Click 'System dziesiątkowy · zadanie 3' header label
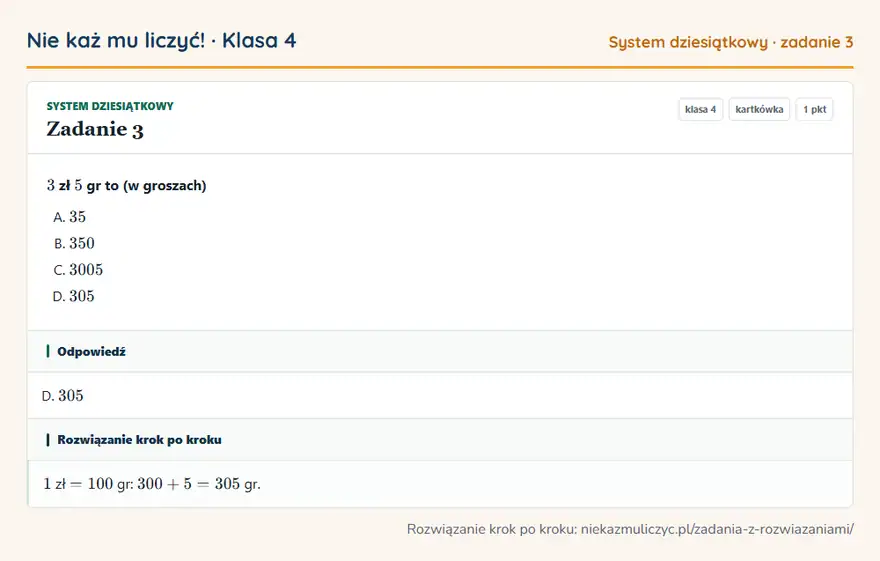 (731, 42)
